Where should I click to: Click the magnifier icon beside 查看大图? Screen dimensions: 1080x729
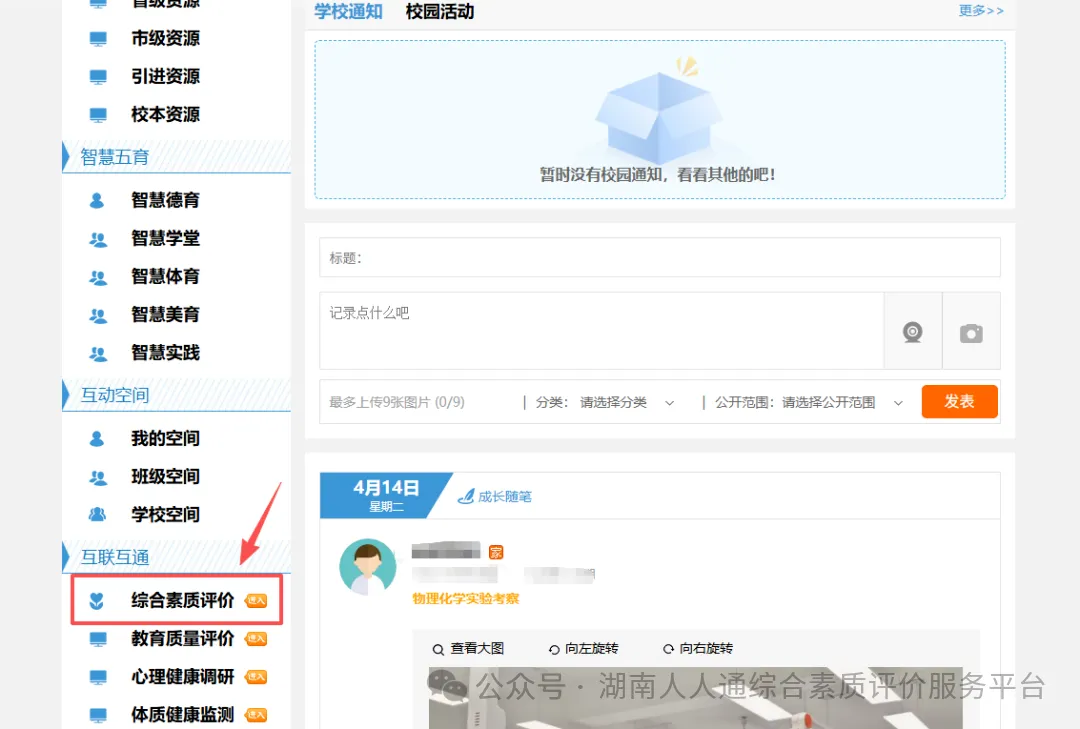(x=437, y=648)
